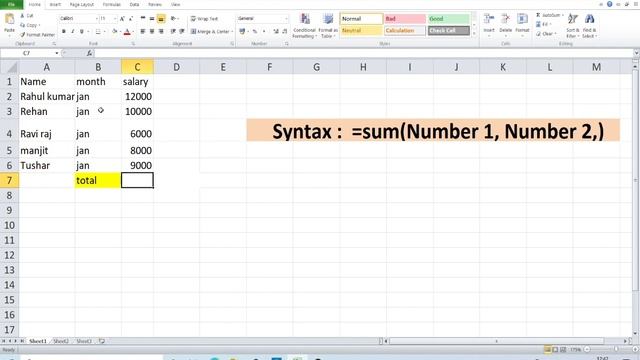This screenshot has width=640, height=360.
Task: Toggle underline formatting
Action: pos(82,31)
